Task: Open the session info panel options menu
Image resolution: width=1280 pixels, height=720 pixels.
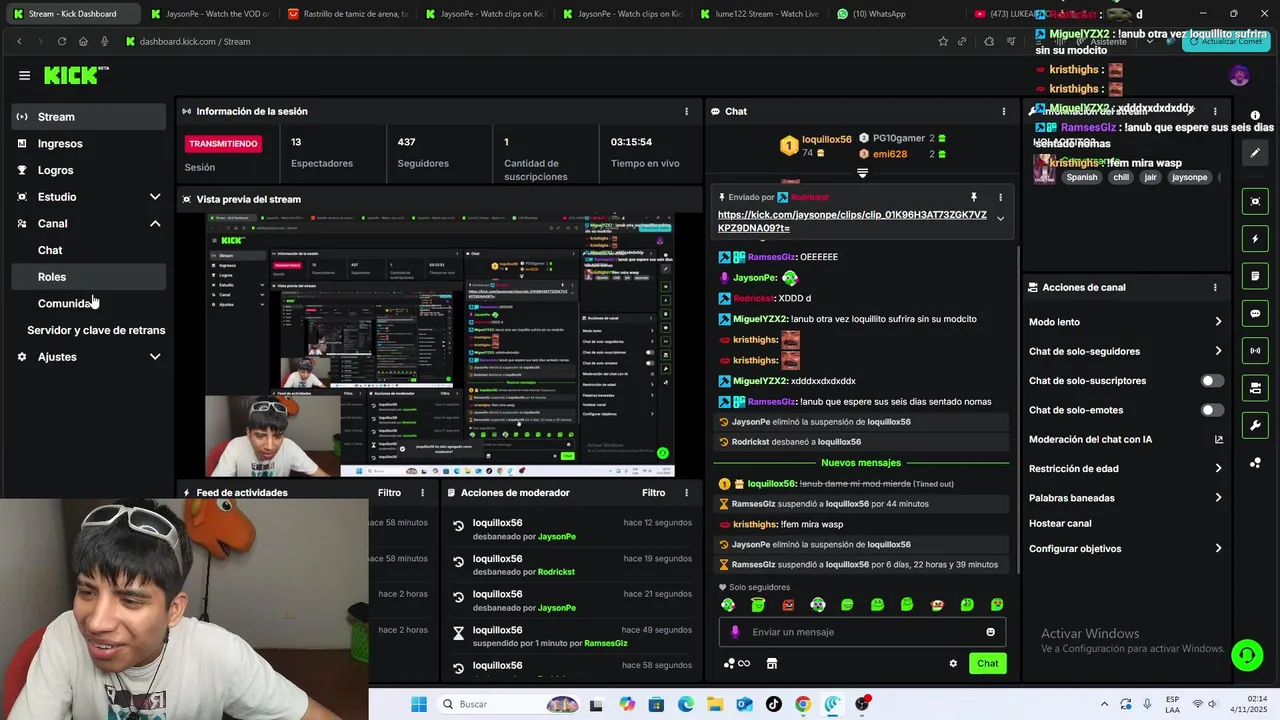Action: [x=686, y=111]
